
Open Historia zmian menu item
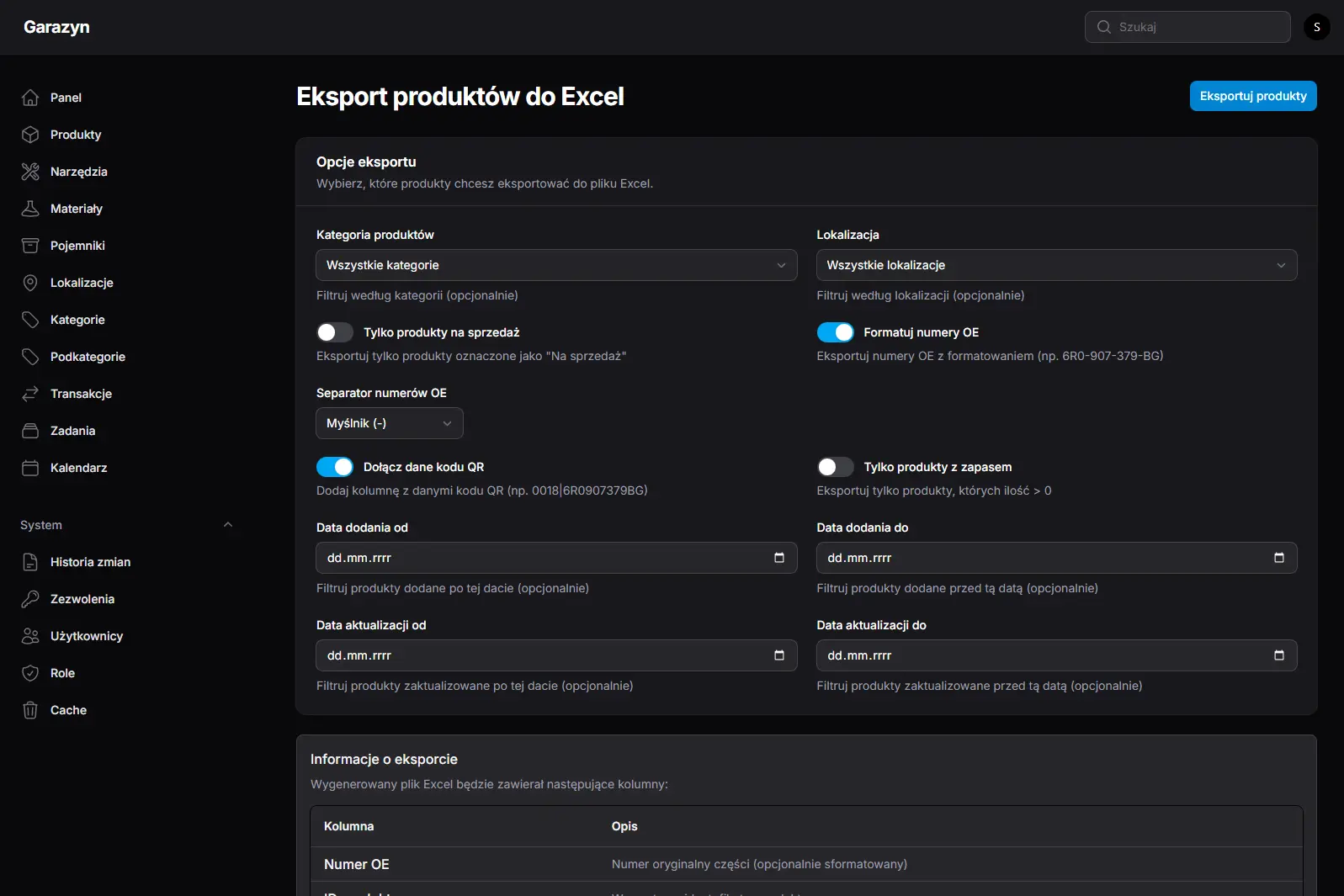pos(90,562)
